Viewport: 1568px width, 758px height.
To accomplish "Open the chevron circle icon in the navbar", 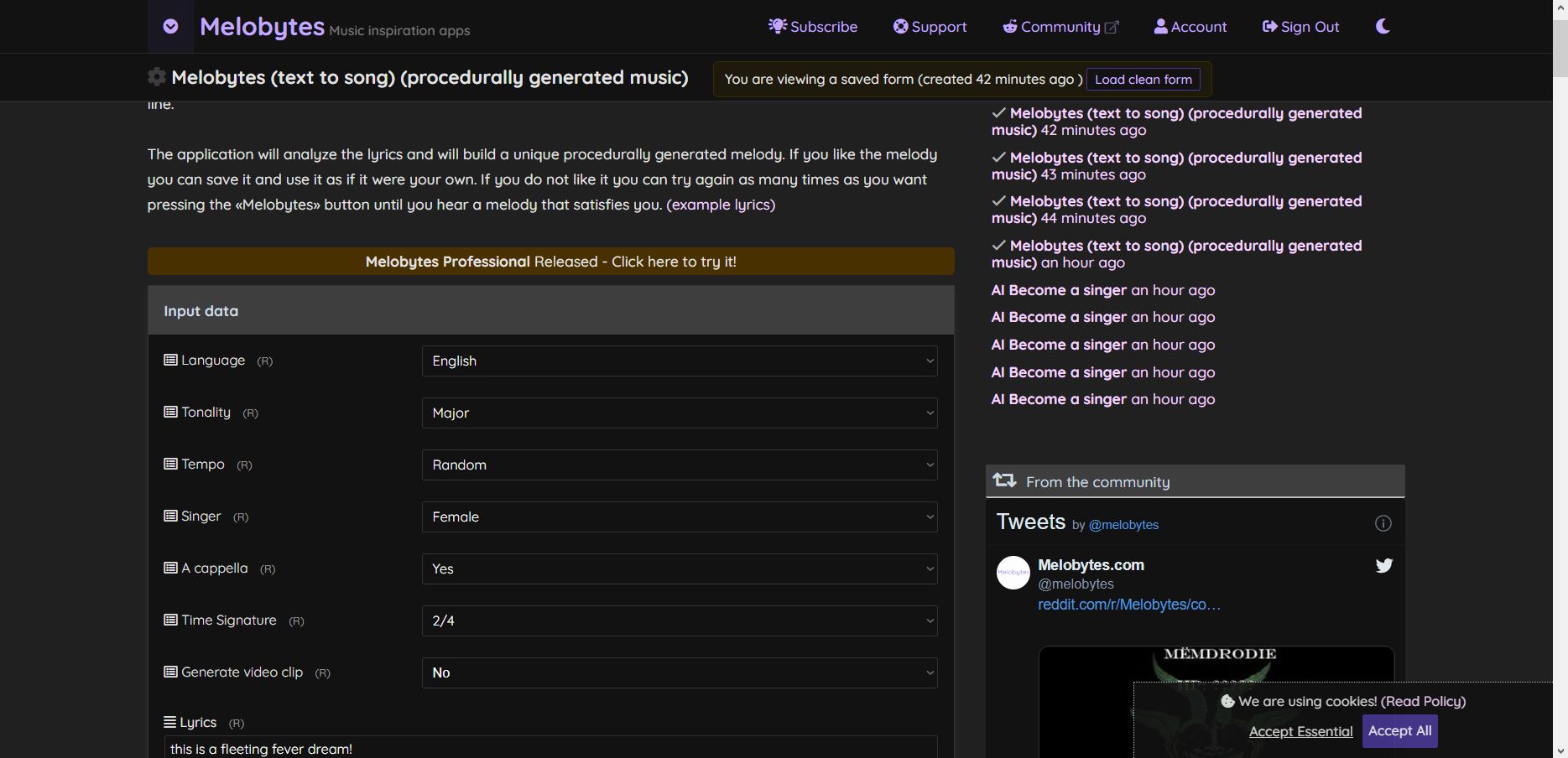I will [170, 26].
